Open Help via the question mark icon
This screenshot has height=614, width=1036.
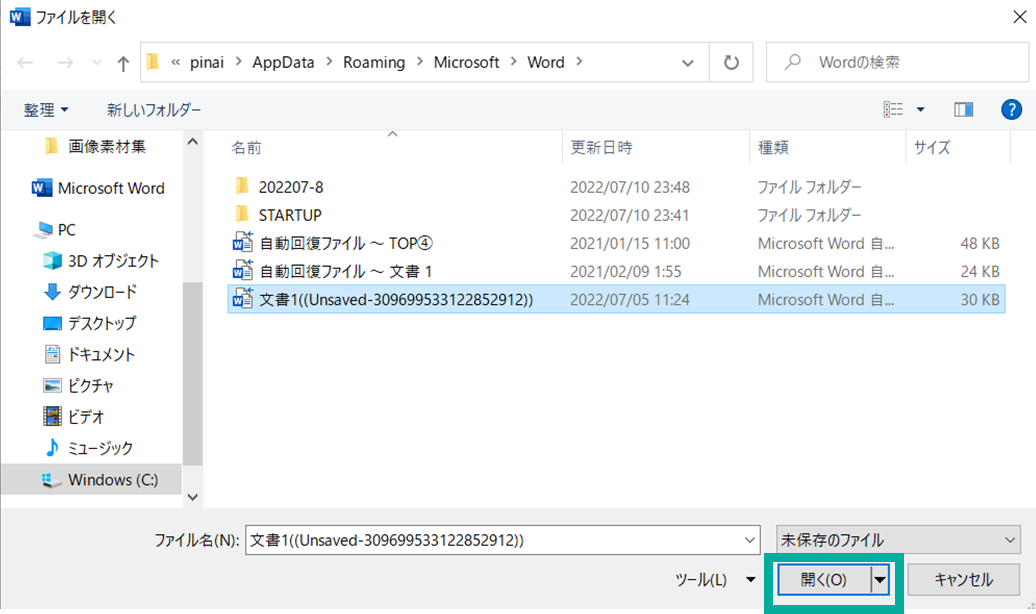1012,110
